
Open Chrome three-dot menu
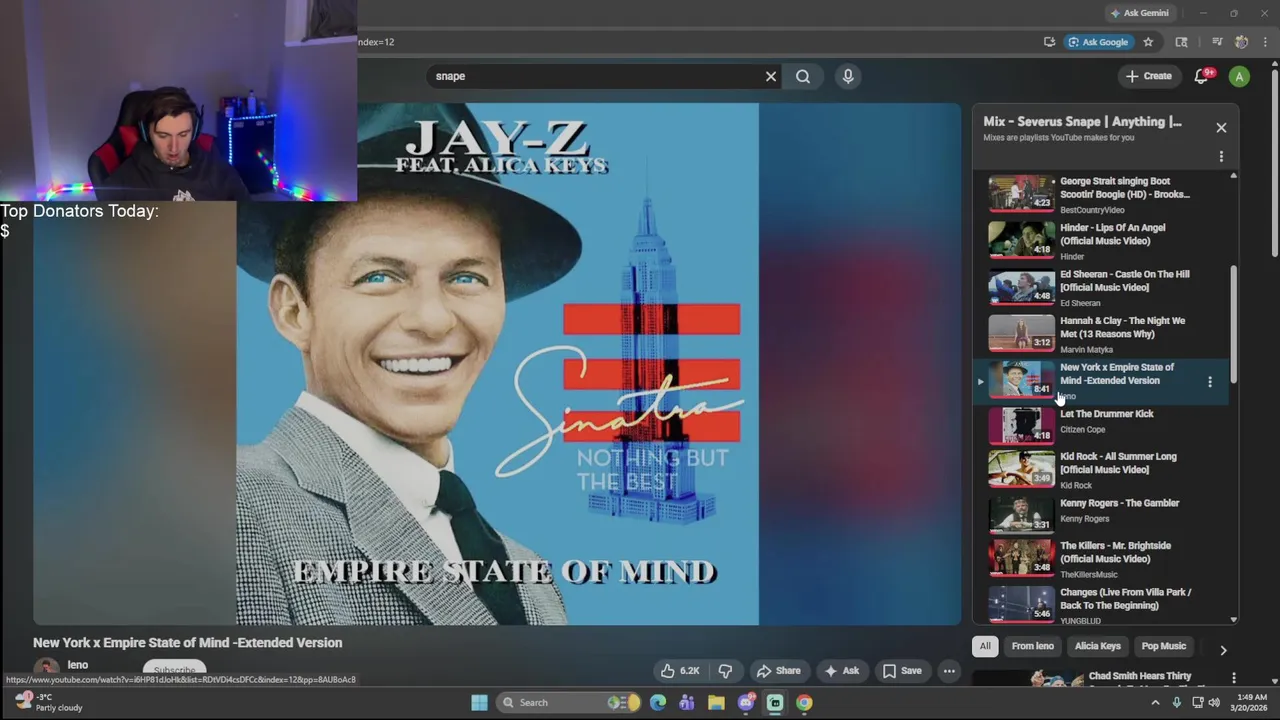click(x=1266, y=42)
